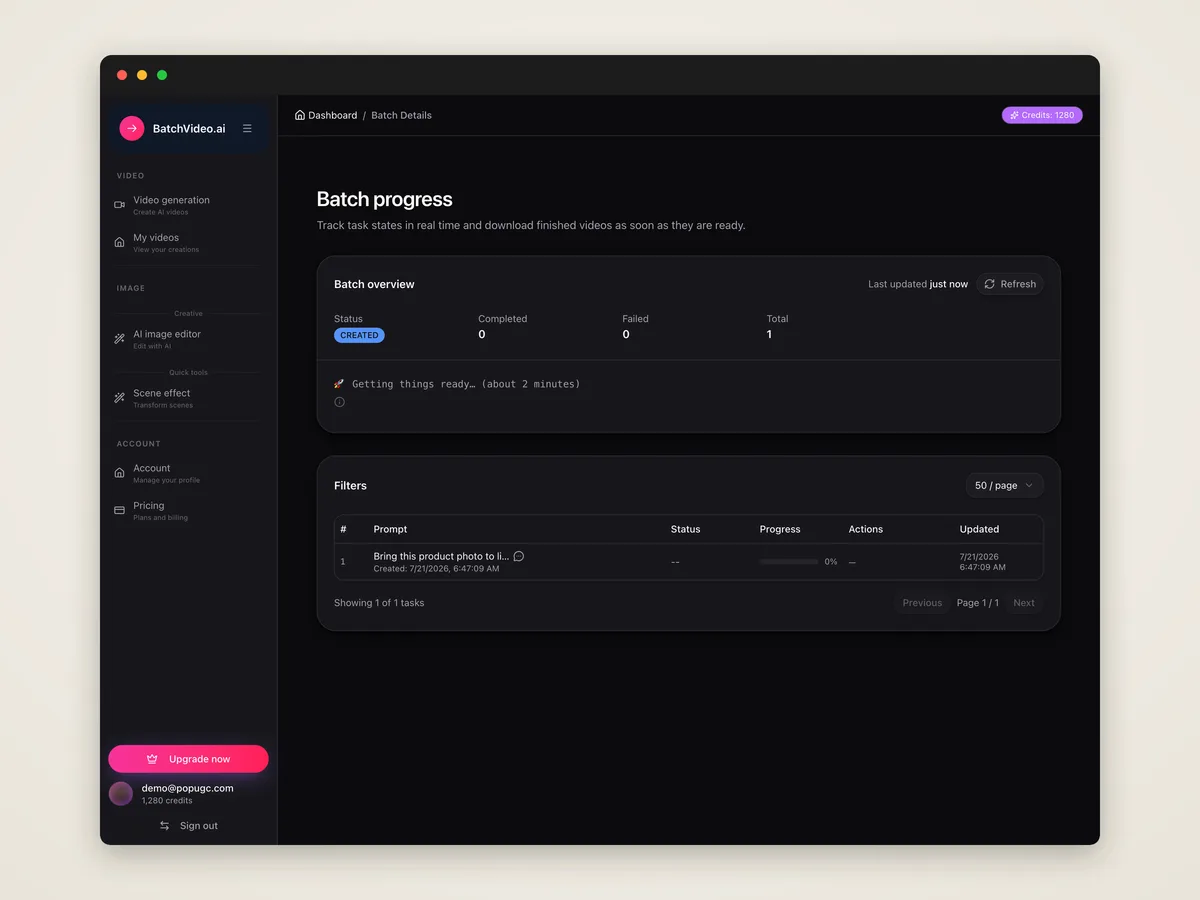
Task: Click the Progress column header
Action: (780, 529)
